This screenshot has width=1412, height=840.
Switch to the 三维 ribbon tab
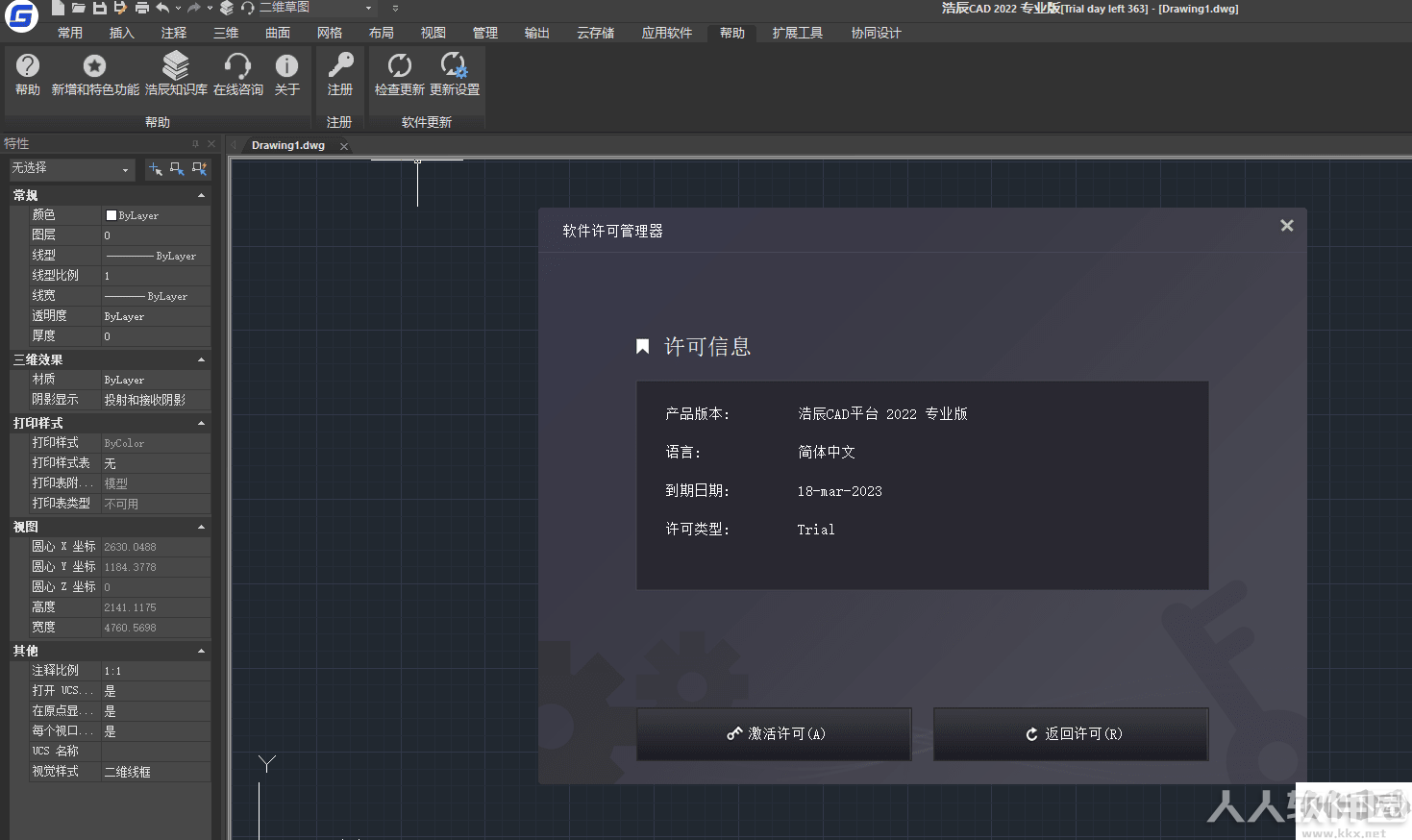(226, 33)
